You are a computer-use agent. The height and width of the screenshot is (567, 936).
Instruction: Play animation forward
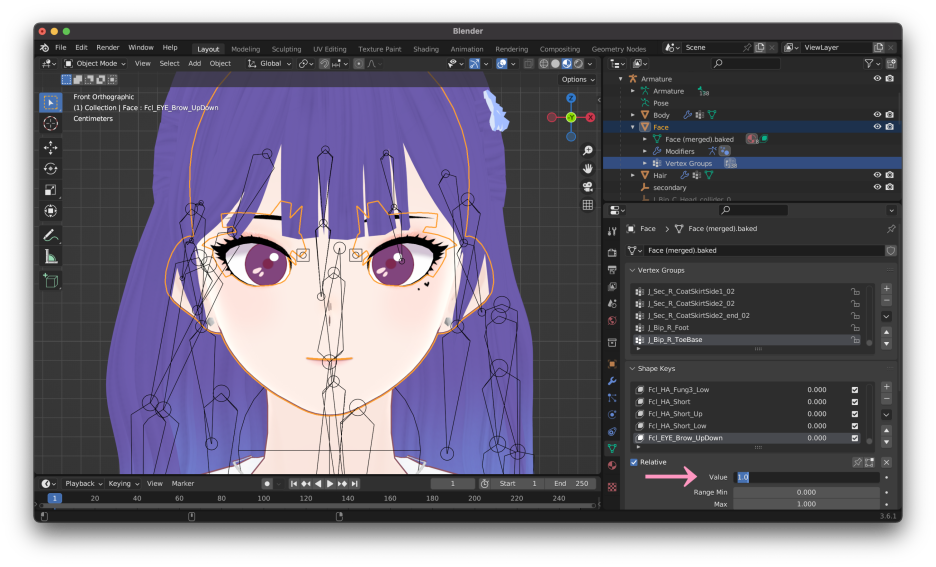coord(330,483)
